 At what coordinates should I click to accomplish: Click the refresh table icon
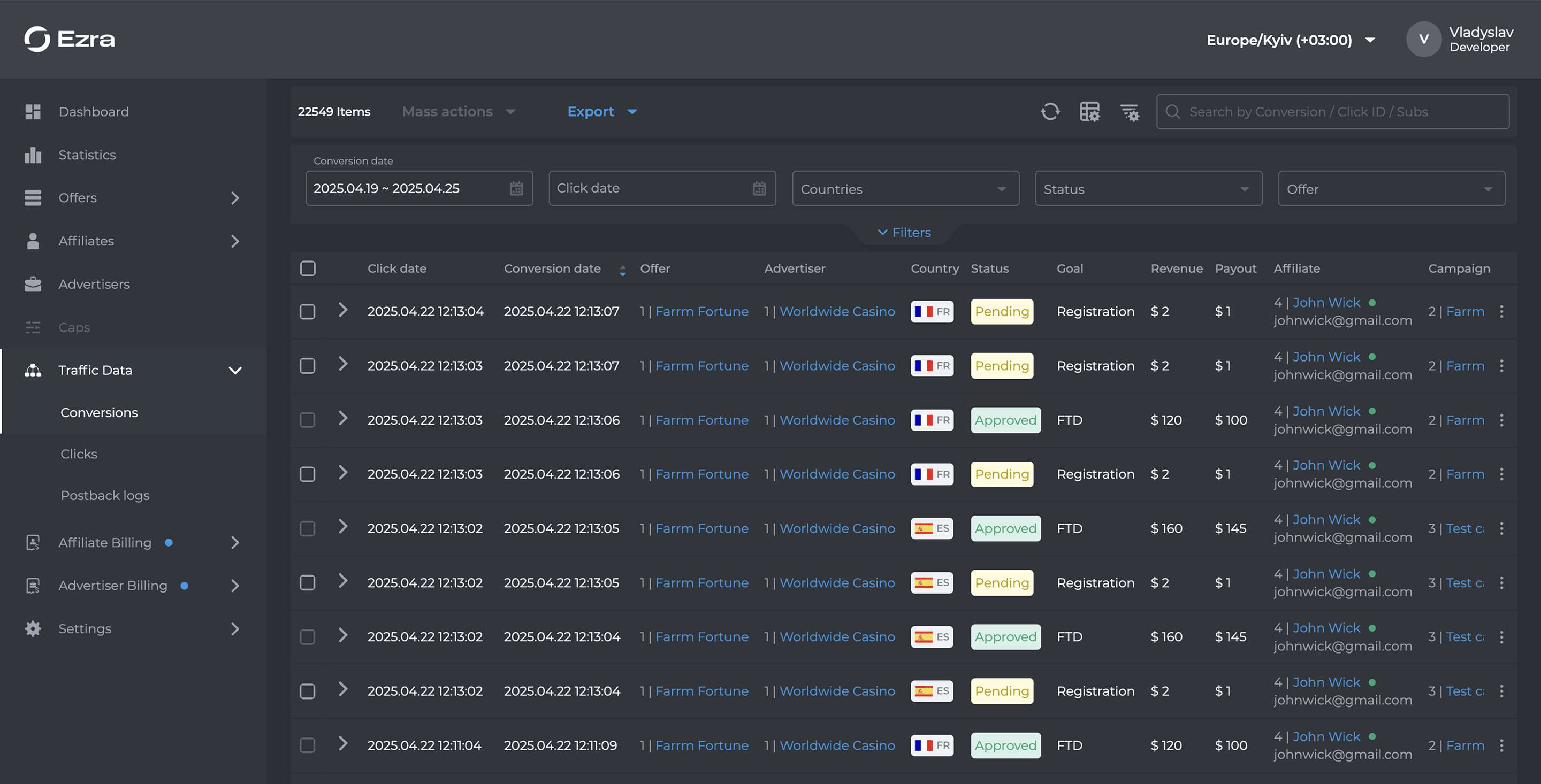[1050, 112]
